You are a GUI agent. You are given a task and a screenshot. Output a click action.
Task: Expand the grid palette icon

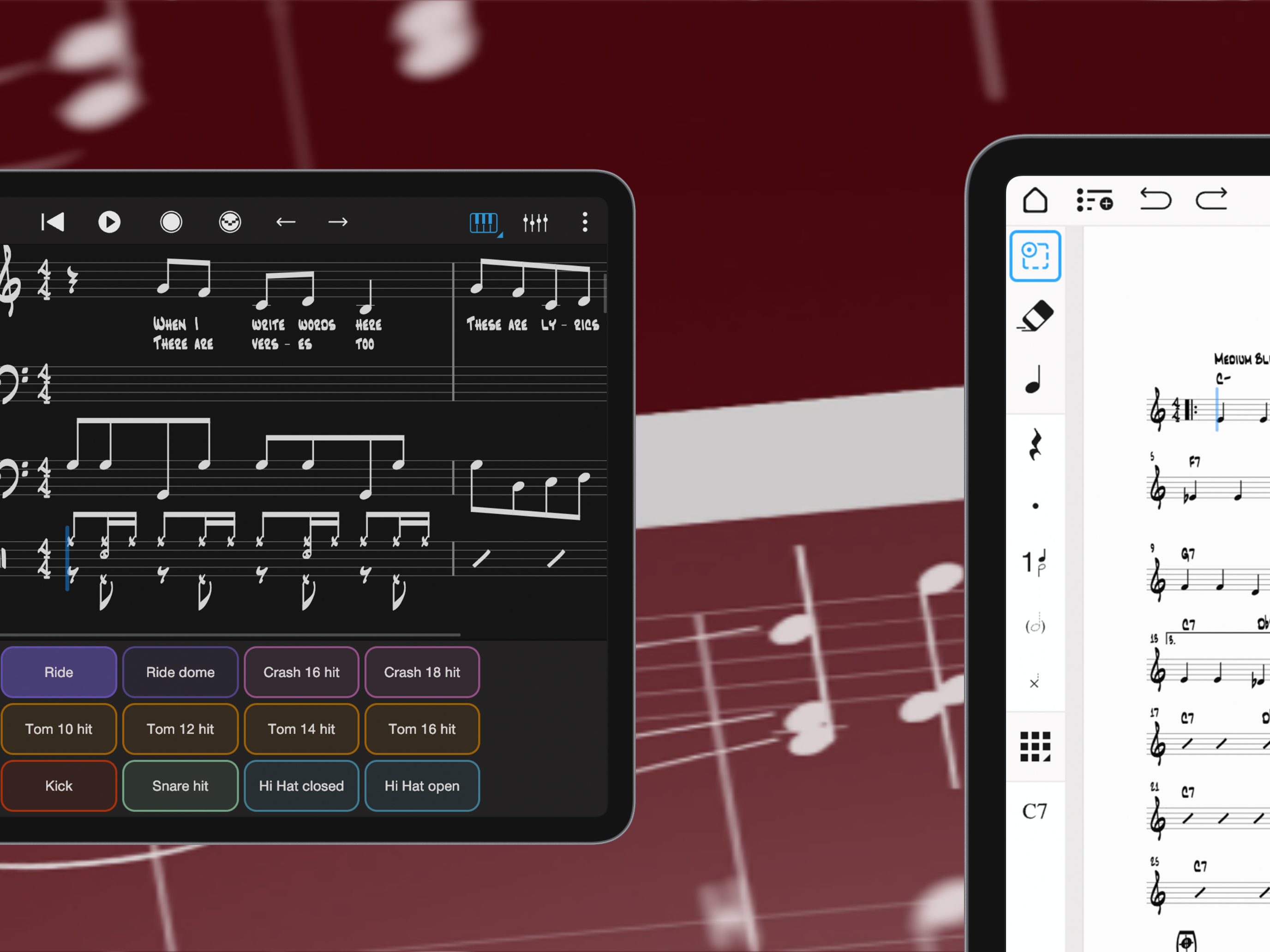[x=1035, y=746]
